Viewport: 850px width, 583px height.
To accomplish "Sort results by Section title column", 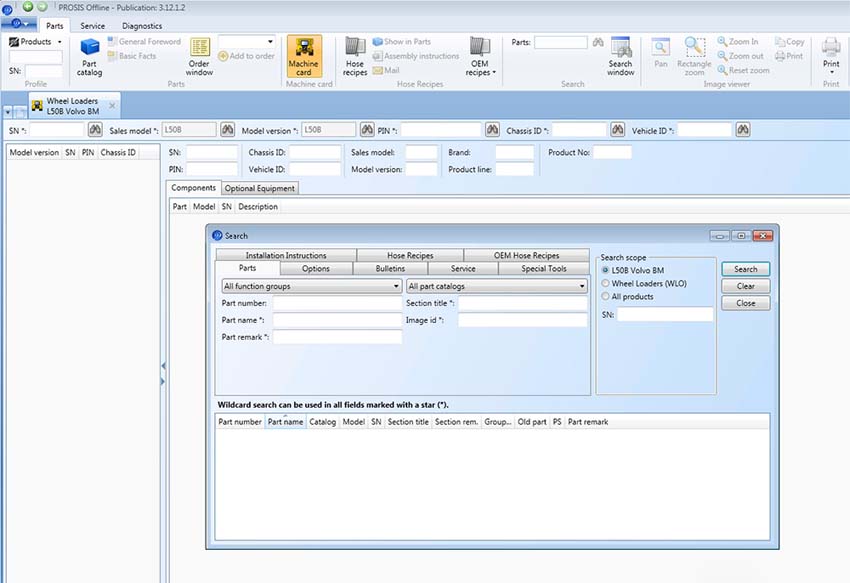I will click(x=408, y=421).
